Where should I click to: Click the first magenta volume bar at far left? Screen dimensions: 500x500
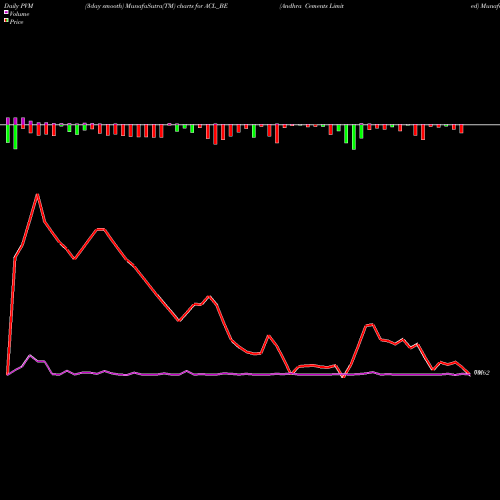tap(8, 121)
